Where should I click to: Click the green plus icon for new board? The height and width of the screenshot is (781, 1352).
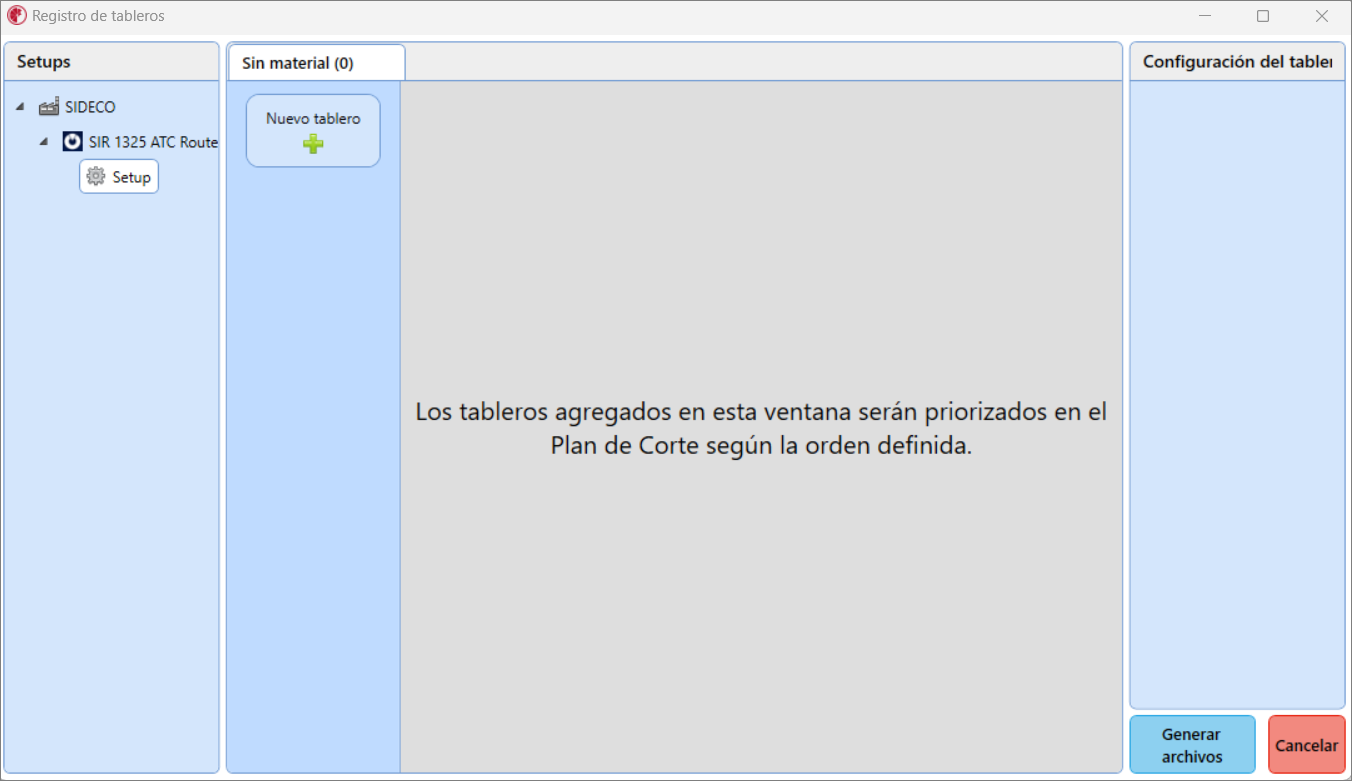tap(313, 144)
